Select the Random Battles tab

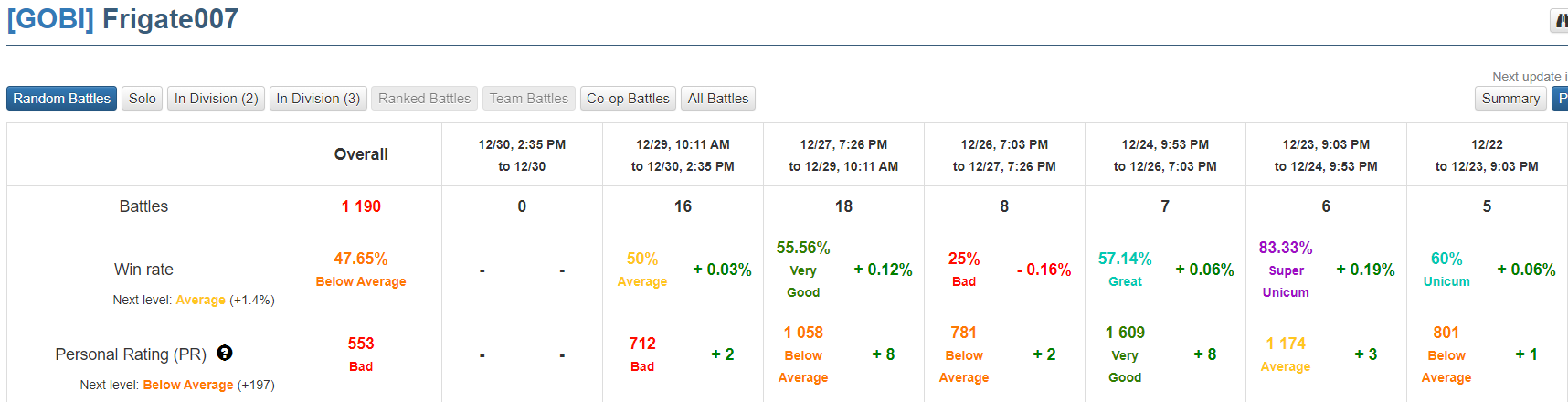pyautogui.click(x=61, y=99)
